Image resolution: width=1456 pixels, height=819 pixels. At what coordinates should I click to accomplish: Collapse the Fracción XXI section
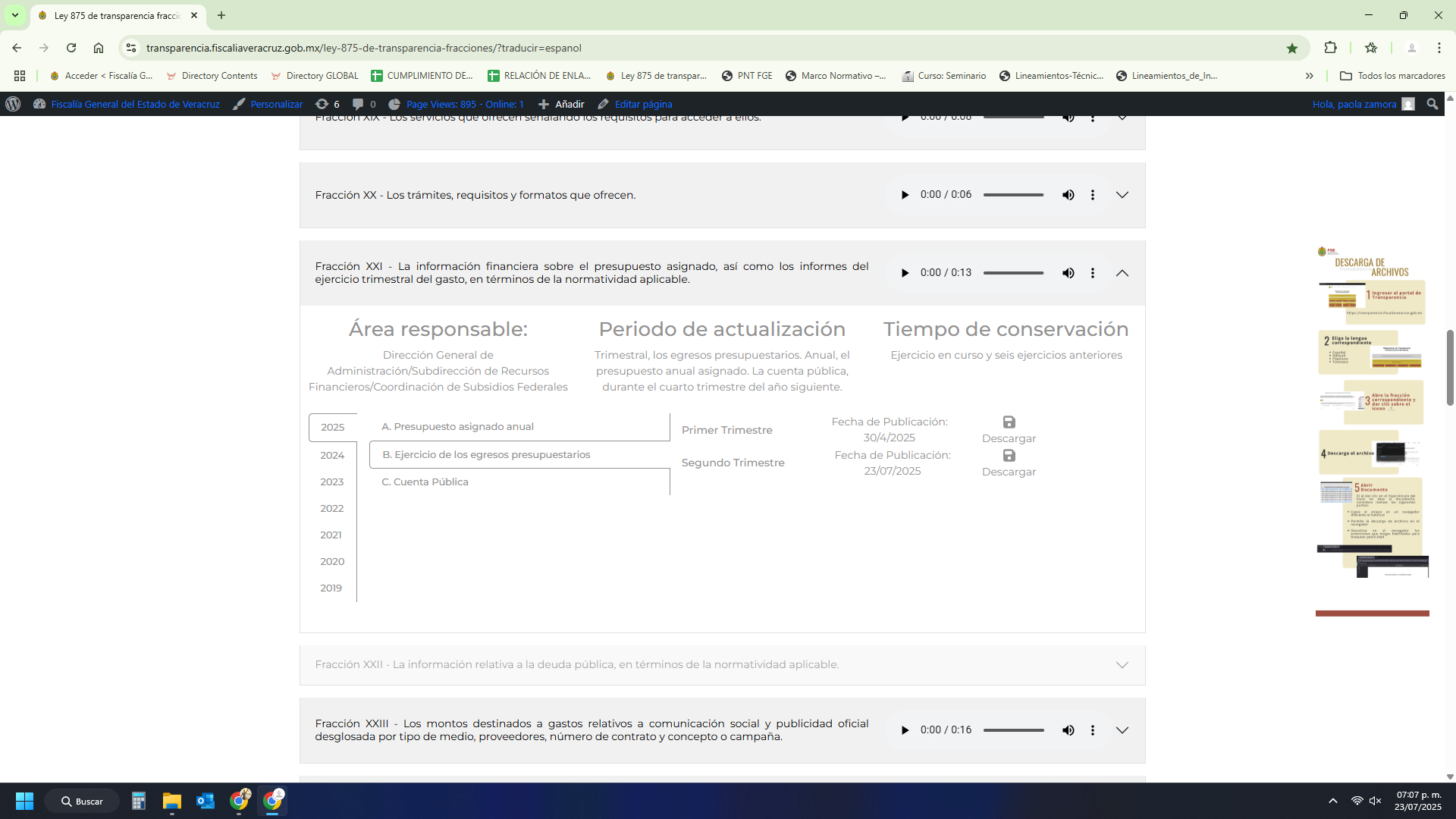[1122, 273]
